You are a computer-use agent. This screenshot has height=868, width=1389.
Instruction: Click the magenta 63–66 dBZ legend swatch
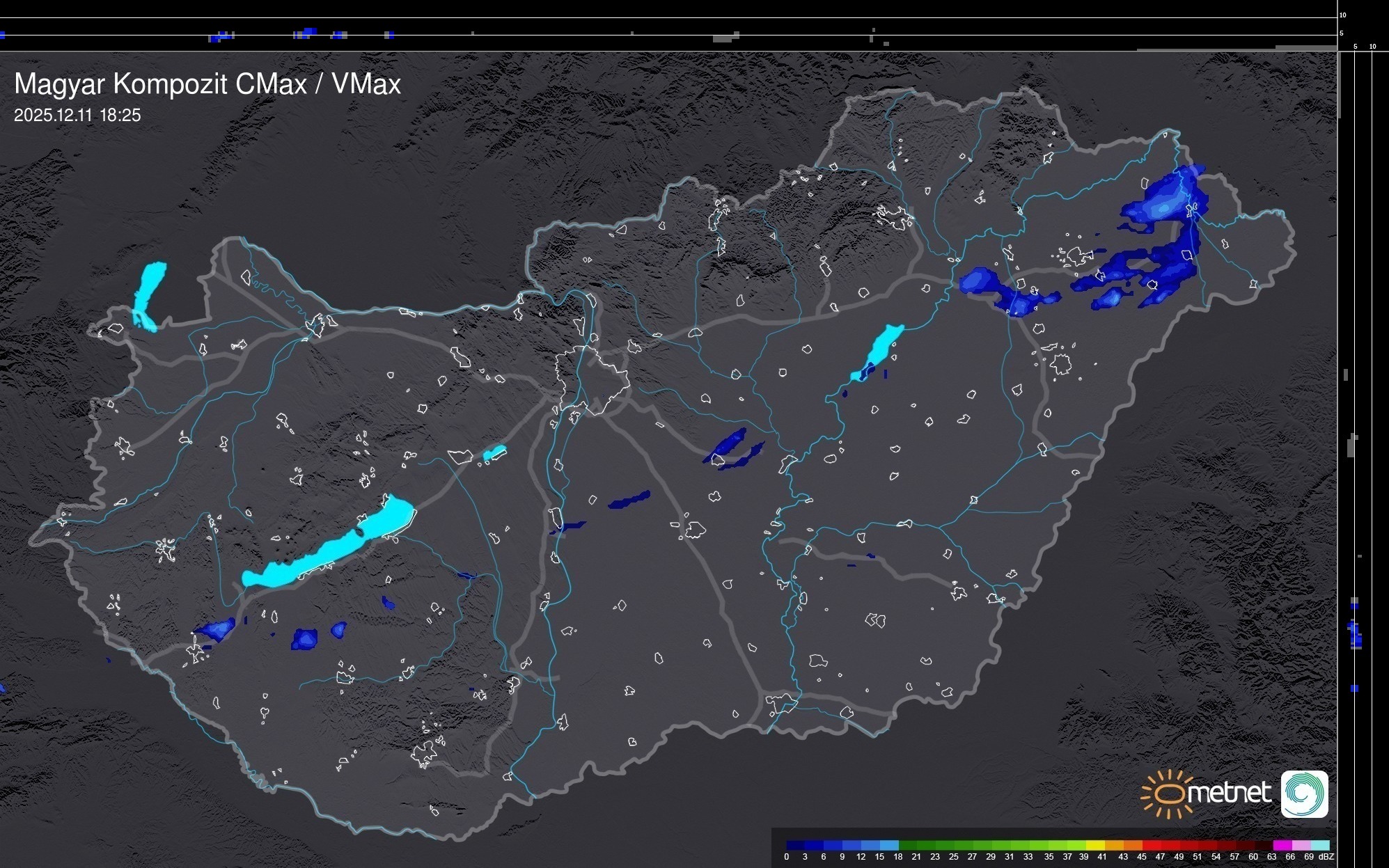[x=1281, y=845]
